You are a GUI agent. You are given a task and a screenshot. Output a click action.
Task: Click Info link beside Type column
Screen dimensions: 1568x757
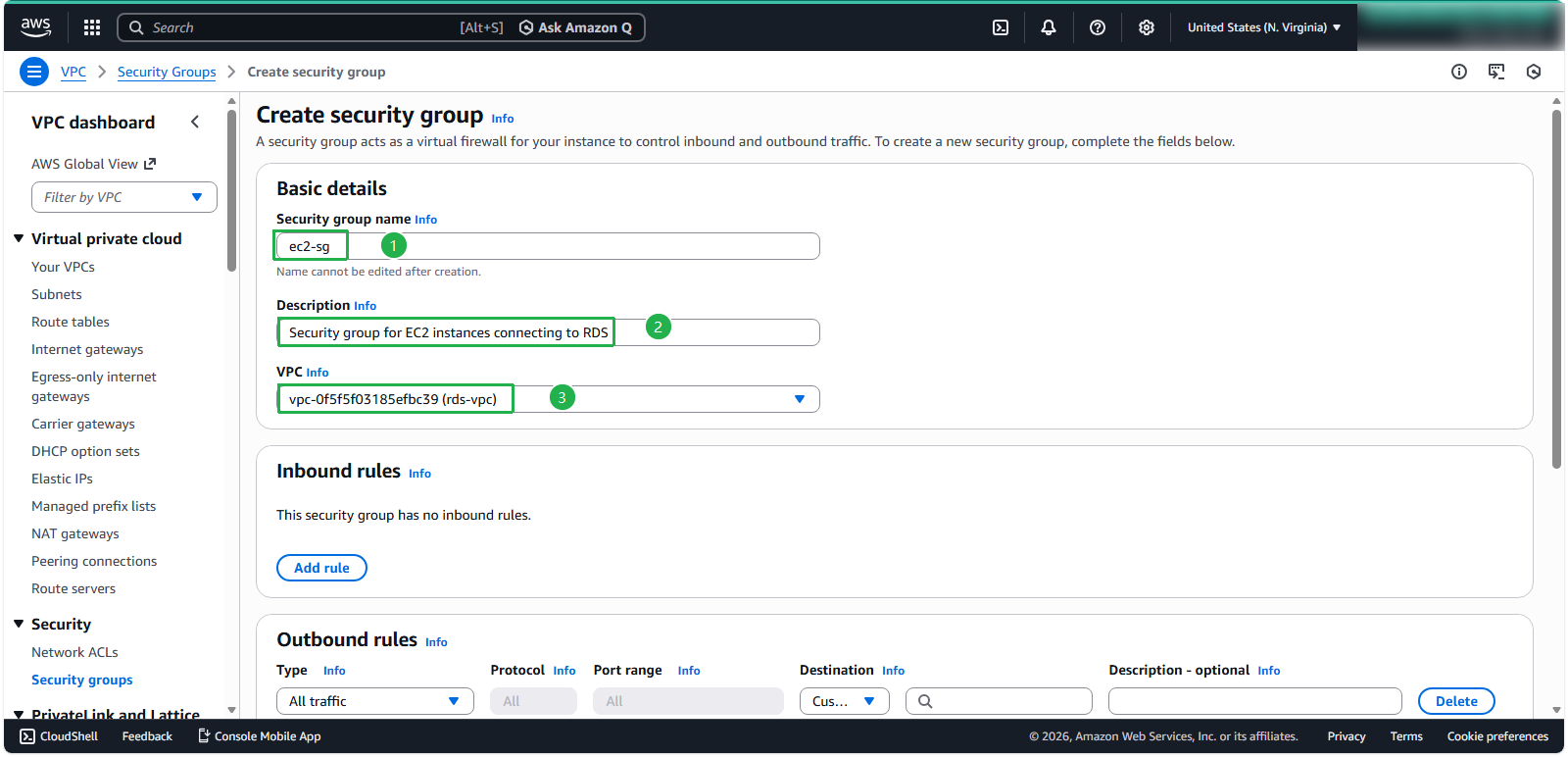(x=334, y=671)
